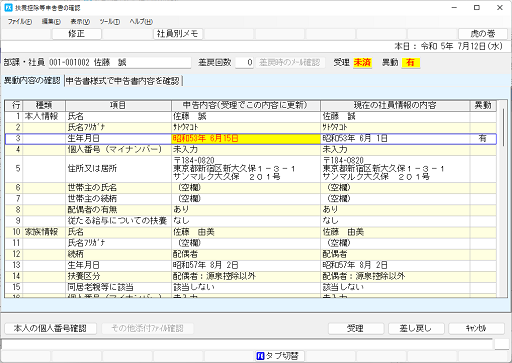Viewport: 512px width, 363px height.
Task: Click the 差戻回数 field showing 0
Action: coord(244,62)
